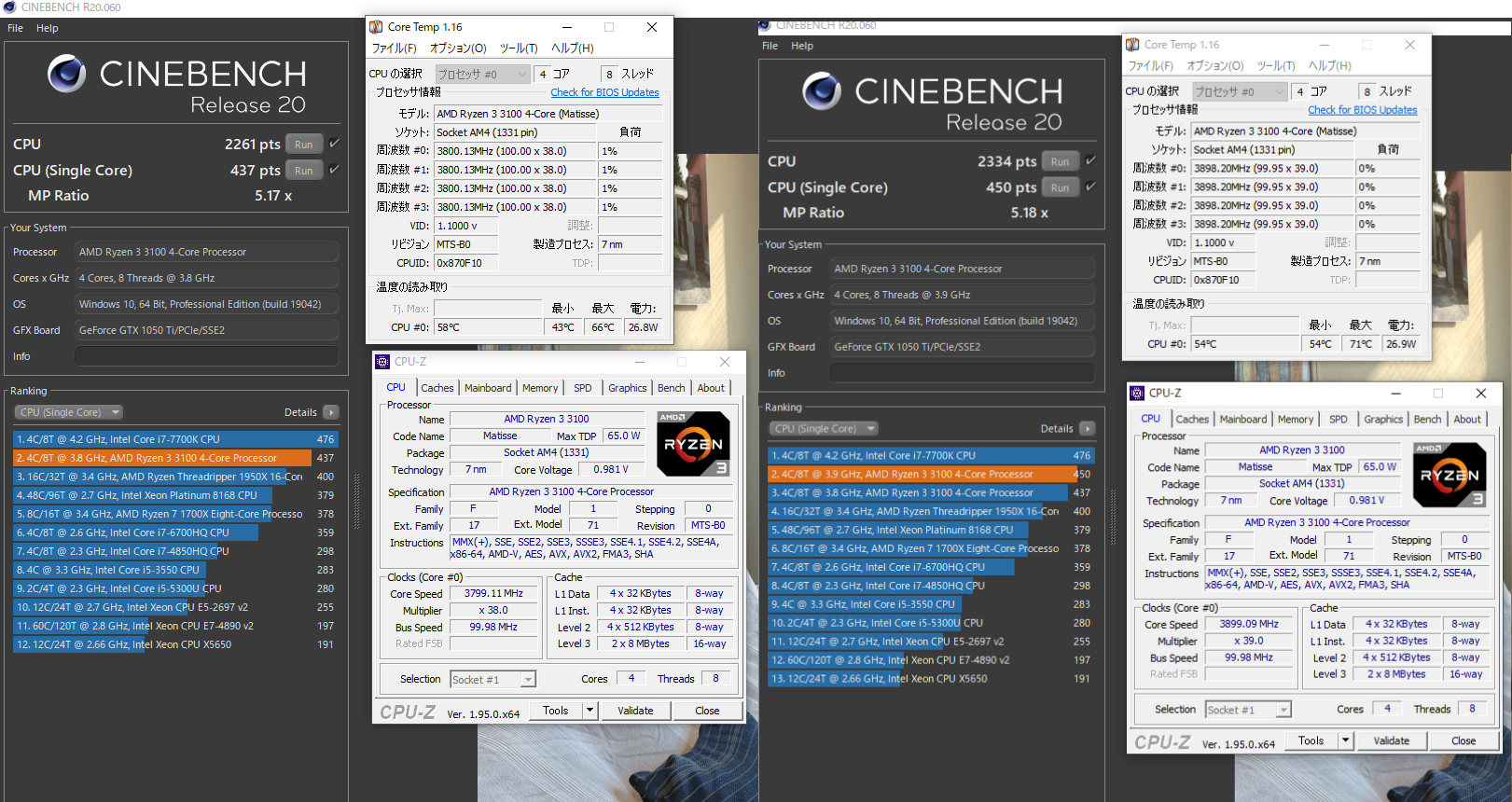Open the オプション(O) menu in the left Core Temp
Screen dimensions: 1512x802
click(458, 48)
